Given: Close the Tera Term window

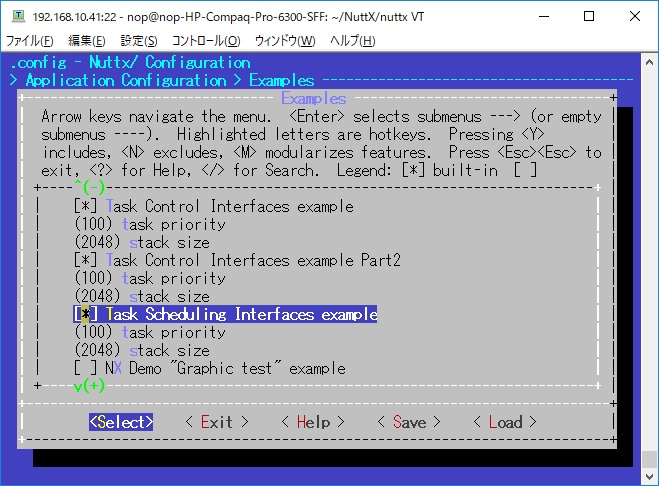Looking at the screenshot, I should click(635, 16).
